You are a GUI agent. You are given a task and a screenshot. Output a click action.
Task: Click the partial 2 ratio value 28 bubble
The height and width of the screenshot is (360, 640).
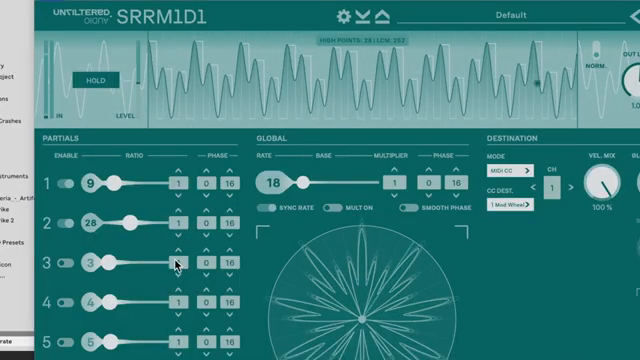click(x=90, y=223)
